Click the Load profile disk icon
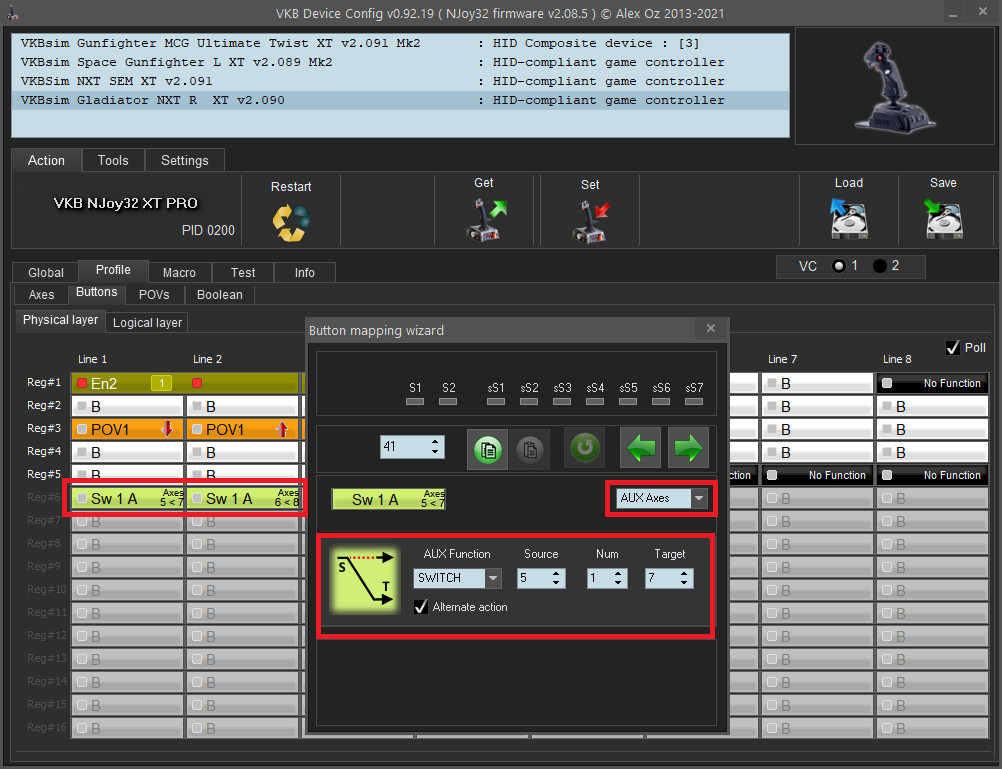 [x=848, y=218]
